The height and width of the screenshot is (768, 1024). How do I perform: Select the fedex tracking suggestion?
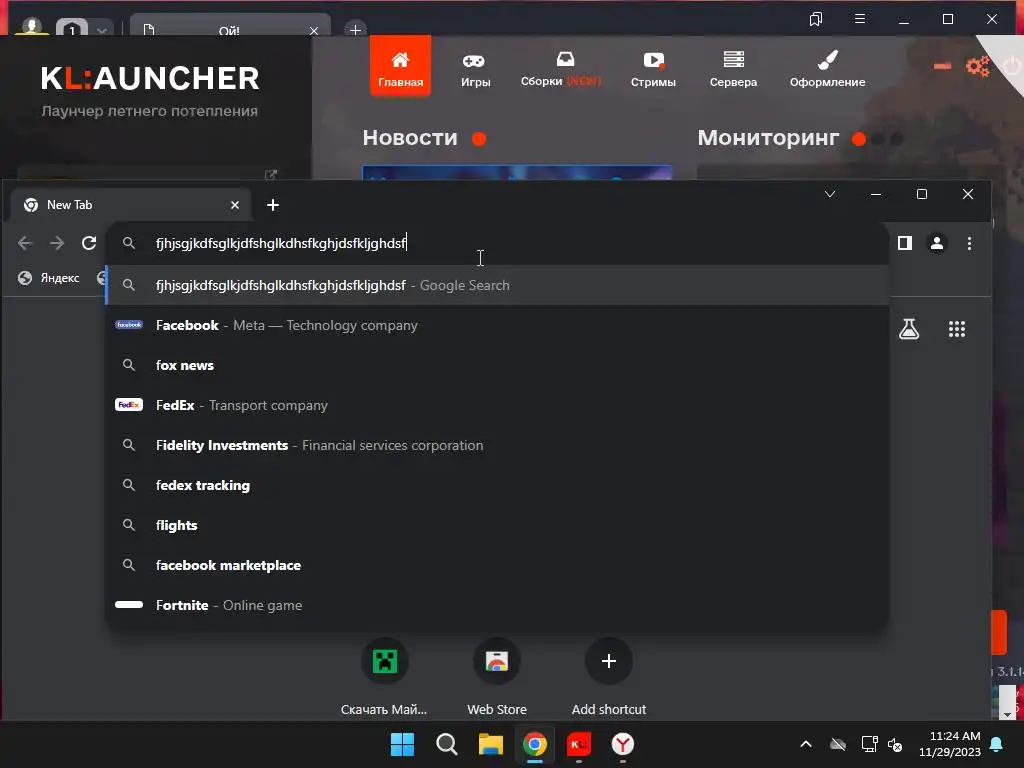[497, 485]
